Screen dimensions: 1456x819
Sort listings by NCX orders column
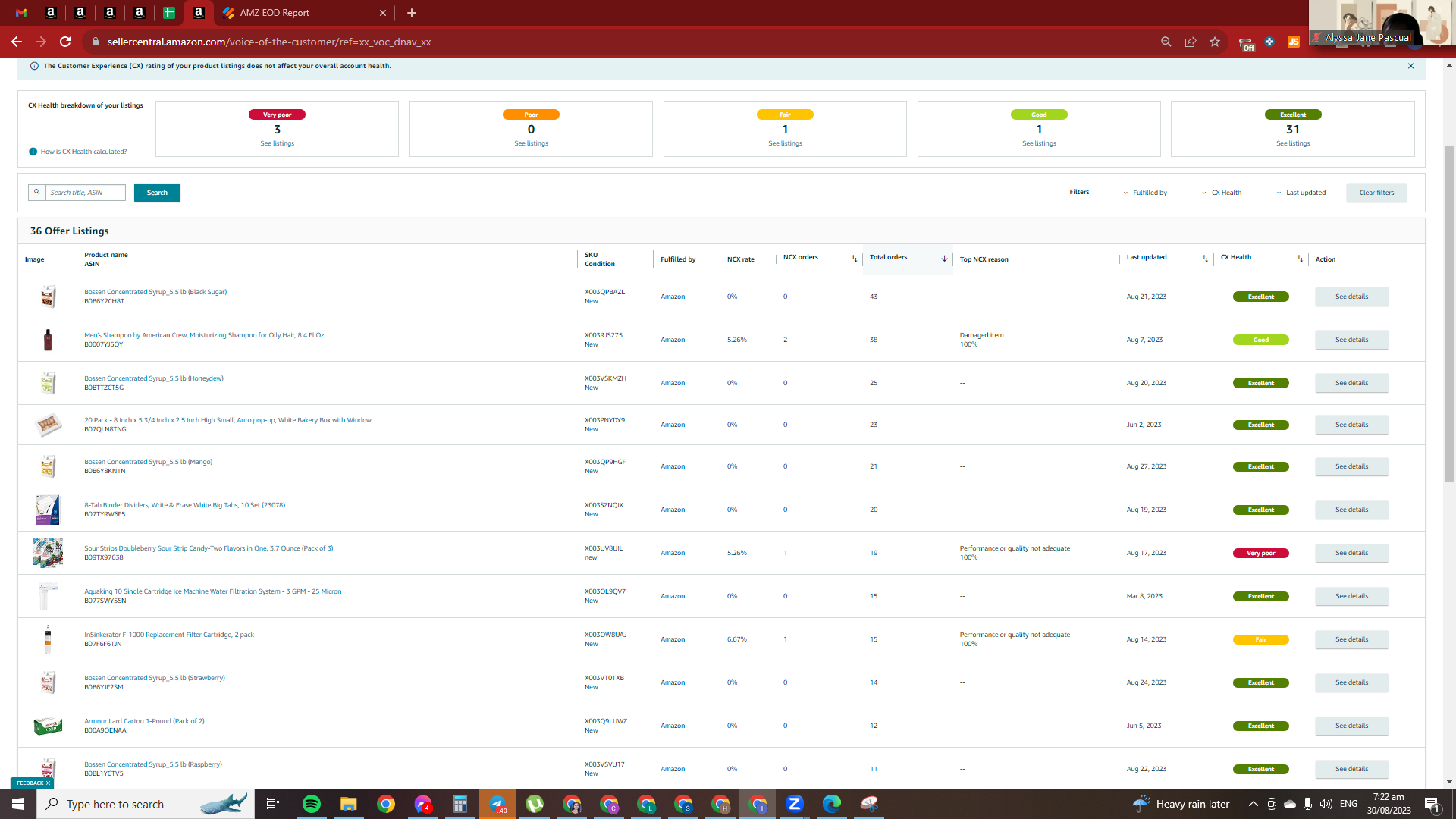pos(855,259)
